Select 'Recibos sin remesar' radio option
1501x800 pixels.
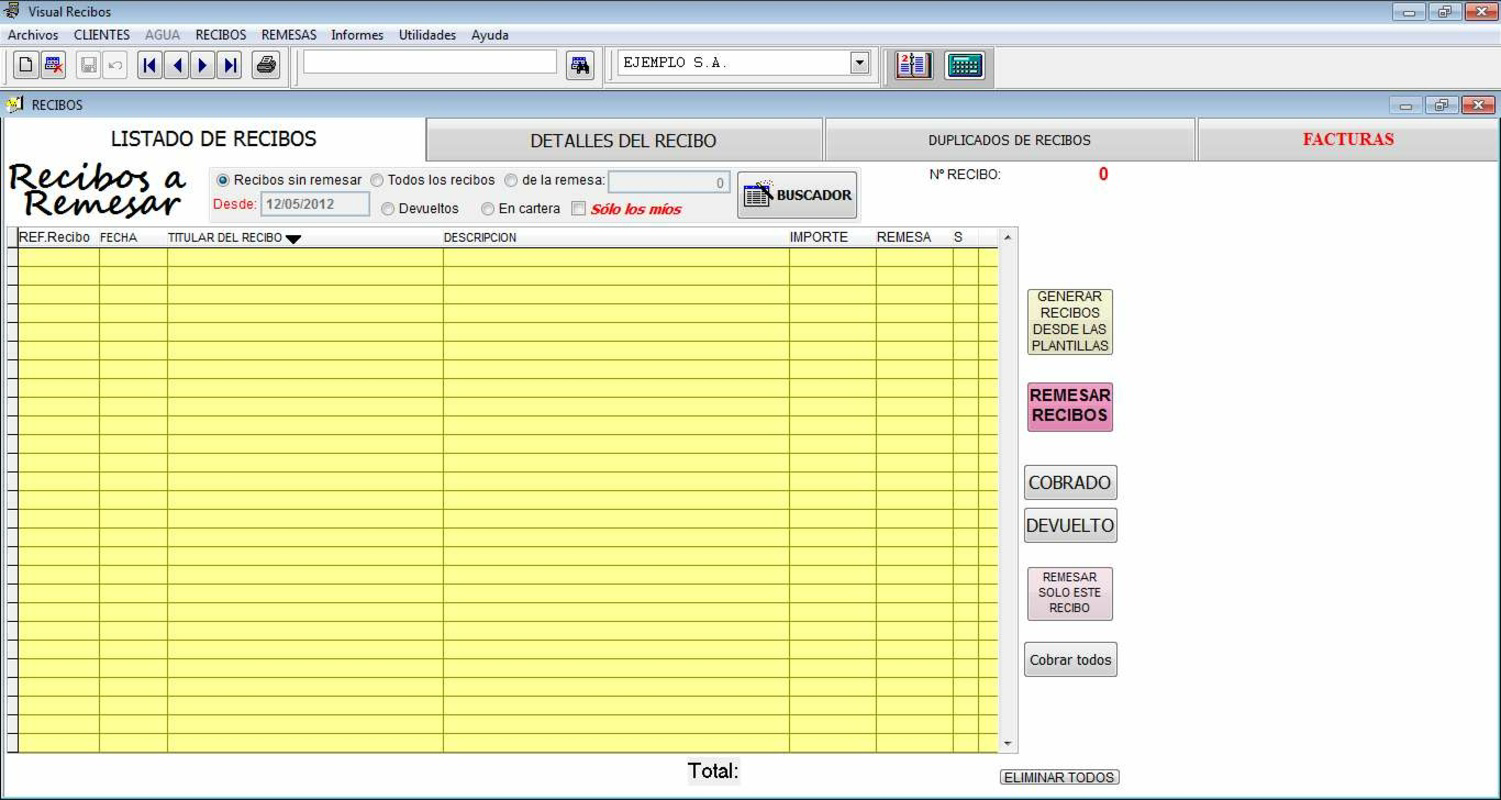(x=223, y=181)
